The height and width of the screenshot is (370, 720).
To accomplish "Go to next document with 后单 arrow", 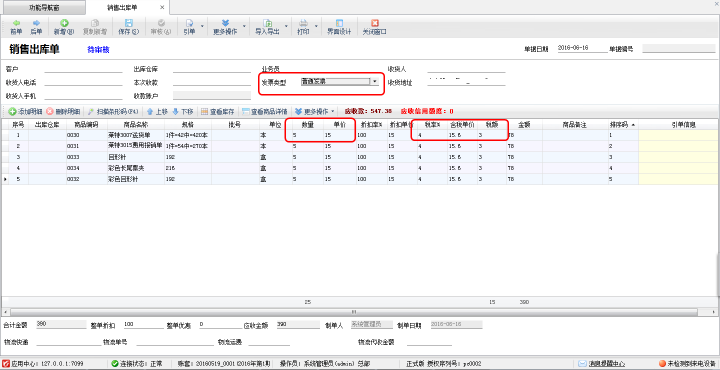I will [36, 27].
